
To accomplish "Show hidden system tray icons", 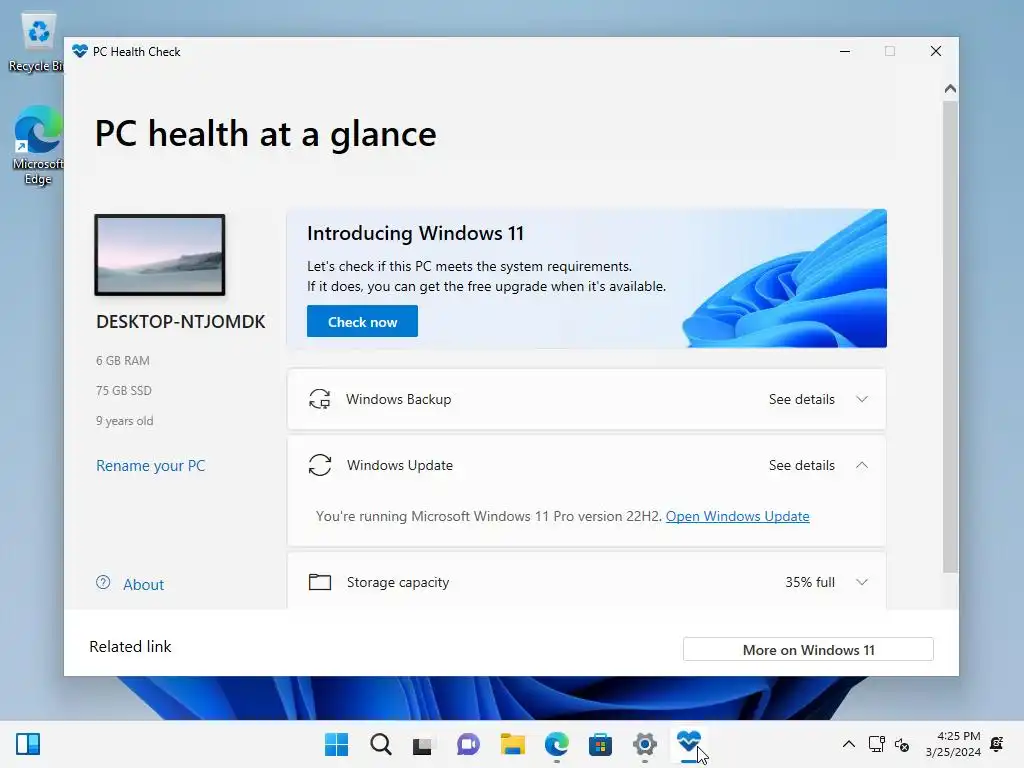I will (848, 744).
